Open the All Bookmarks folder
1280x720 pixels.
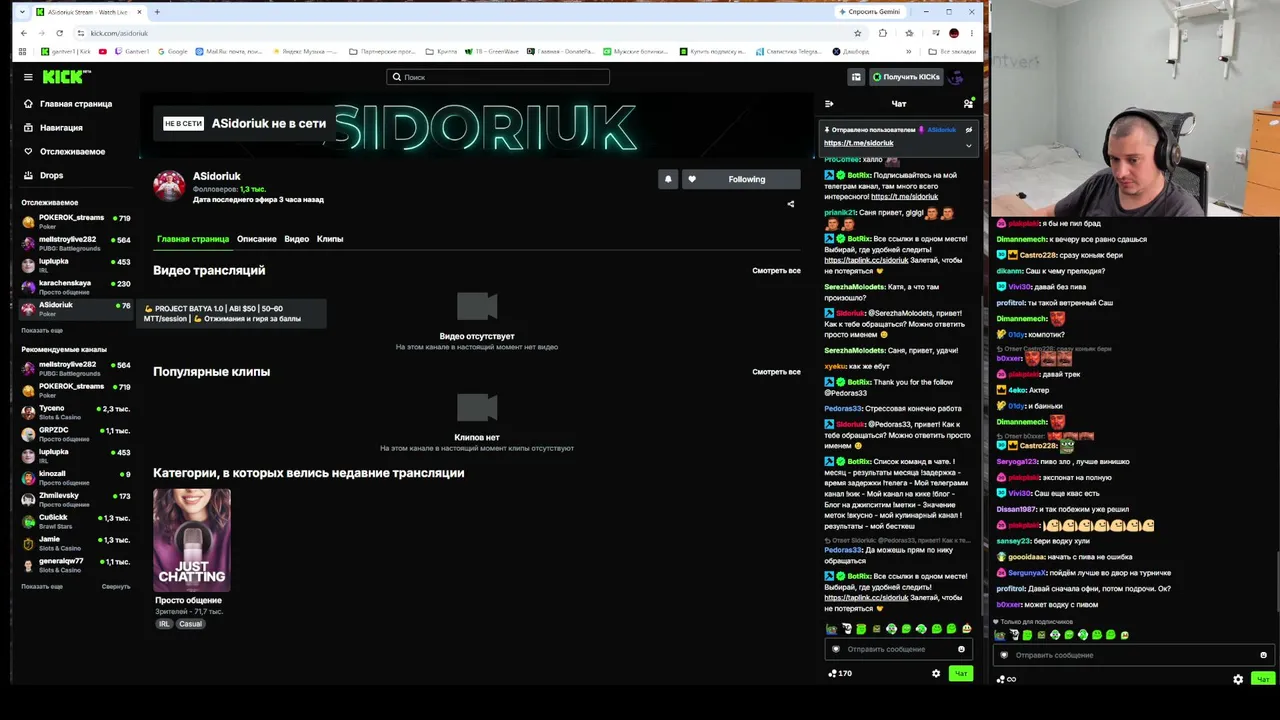point(951,51)
